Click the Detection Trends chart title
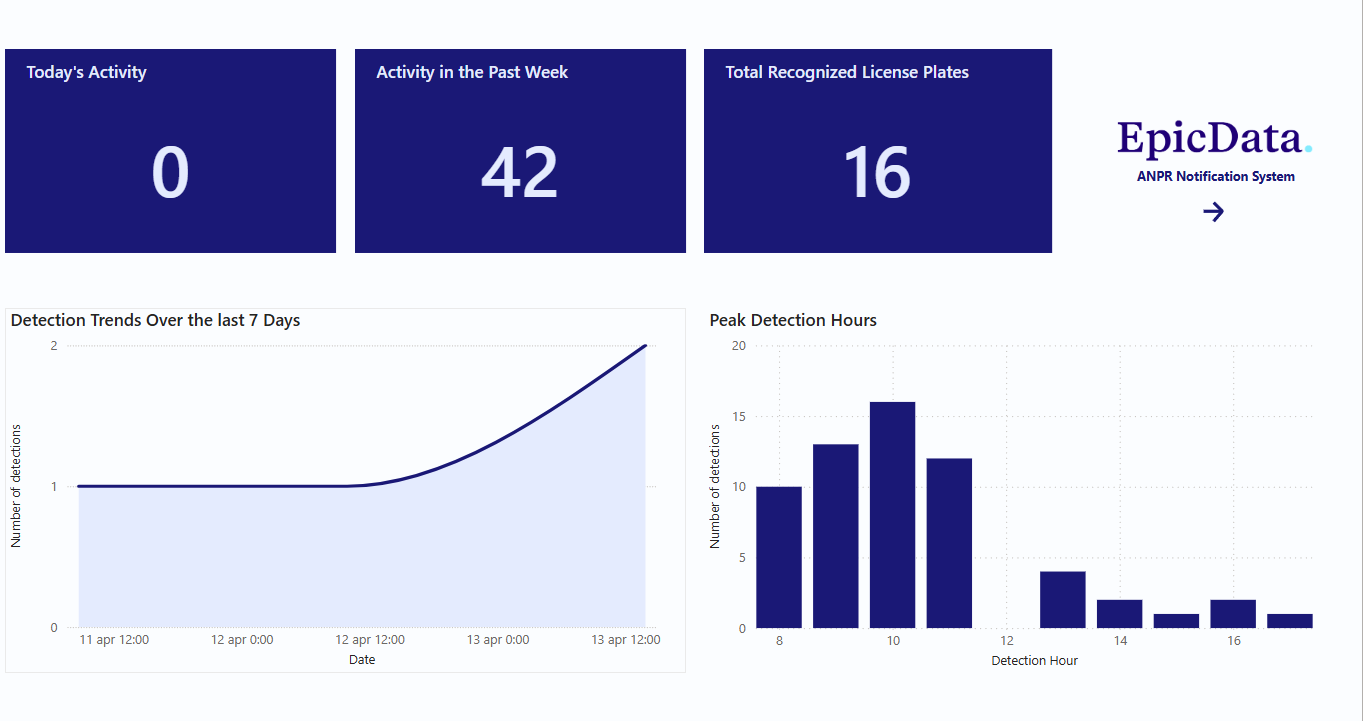1371x721 pixels. pyautogui.click(x=155, y=320)
